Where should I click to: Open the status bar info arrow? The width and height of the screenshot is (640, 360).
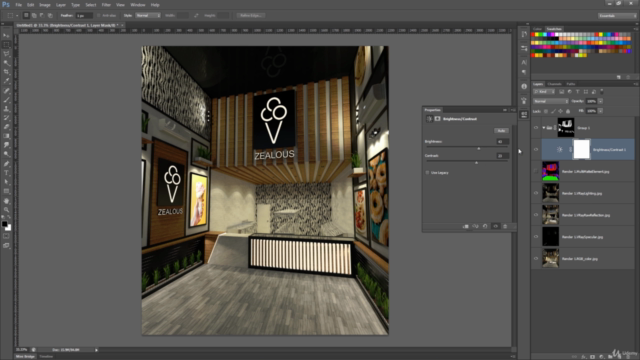click(x=96, y=350)
